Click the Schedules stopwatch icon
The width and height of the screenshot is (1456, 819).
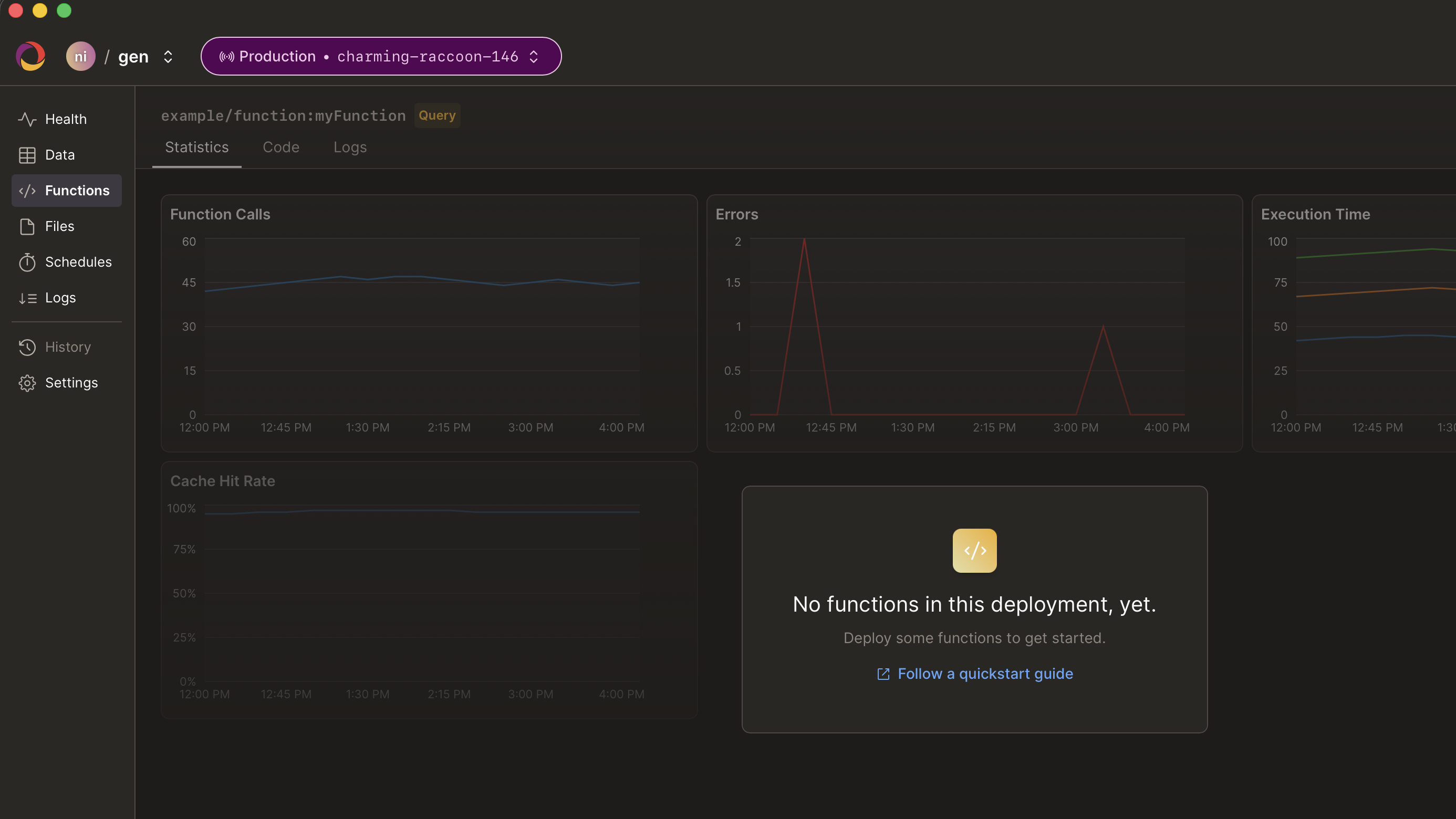(27, 262)
